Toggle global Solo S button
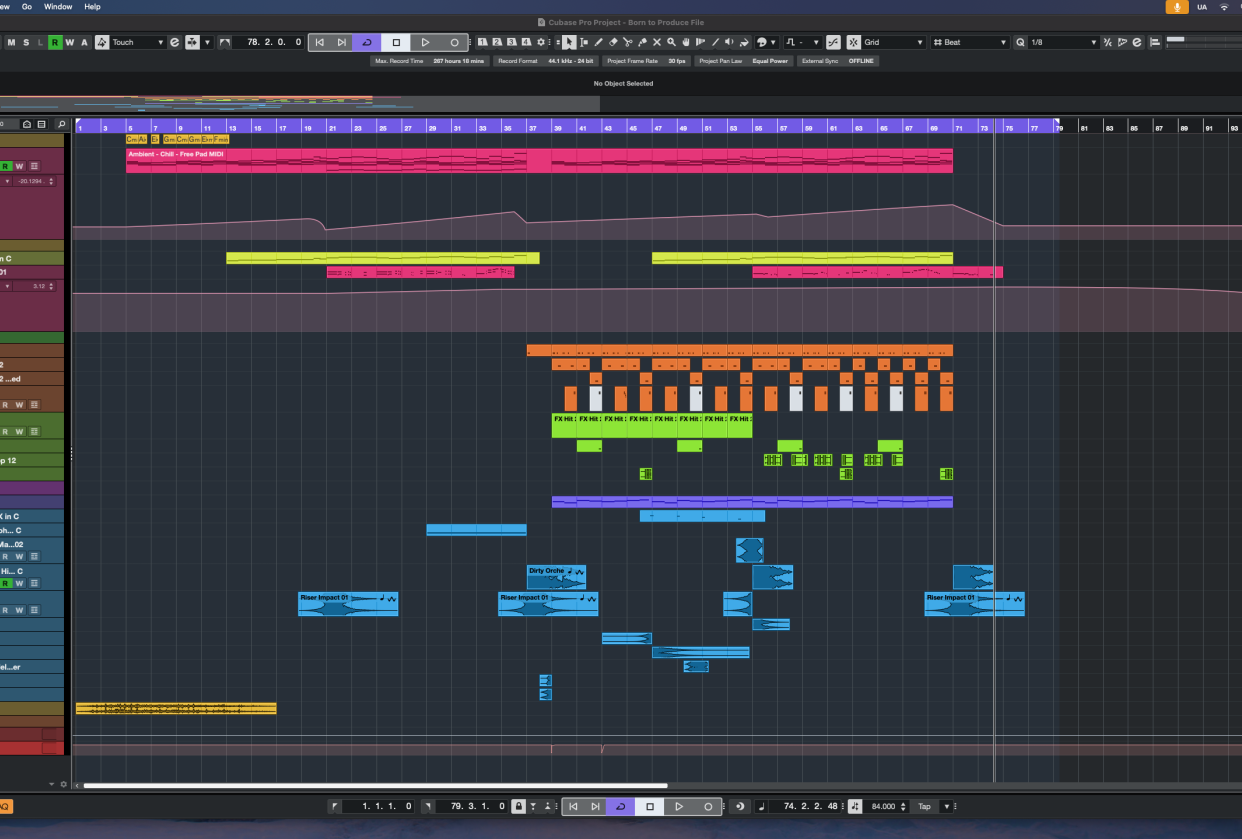 [x=26, y=42]
